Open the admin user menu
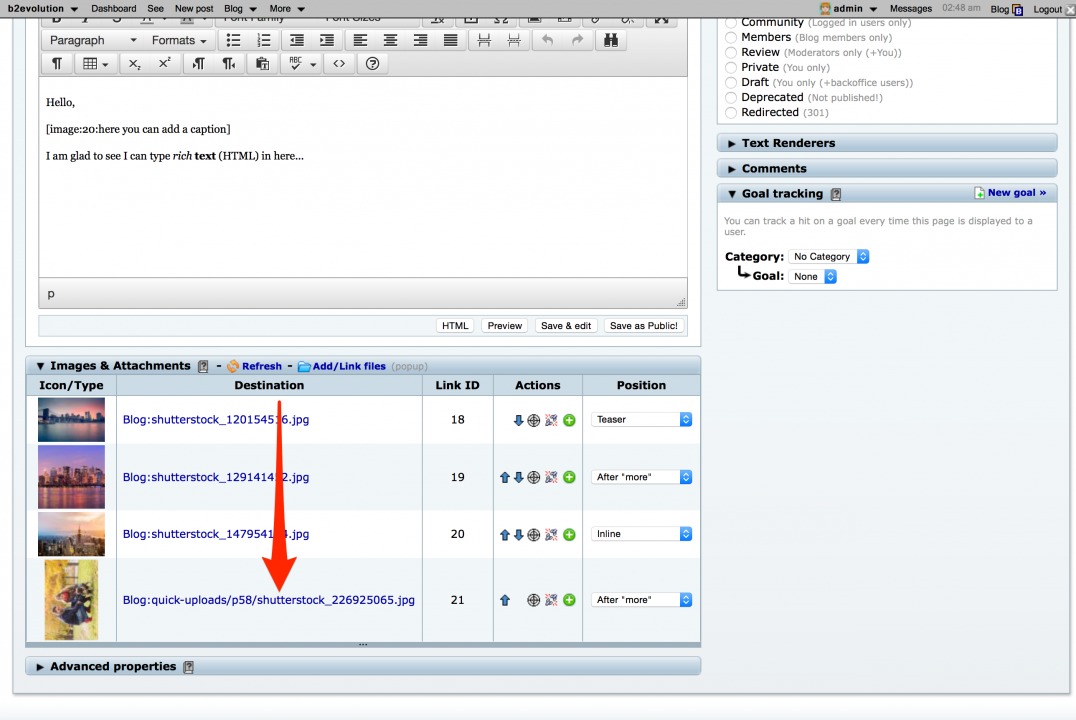The width and height of the screenshot is (1076, 720). pyautogui.click(x=849, y=9)
